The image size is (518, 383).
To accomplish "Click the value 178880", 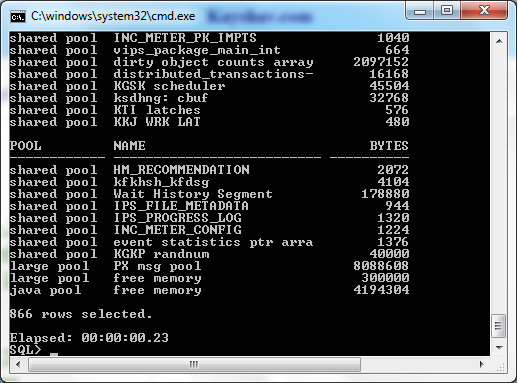I will (385, 194).
